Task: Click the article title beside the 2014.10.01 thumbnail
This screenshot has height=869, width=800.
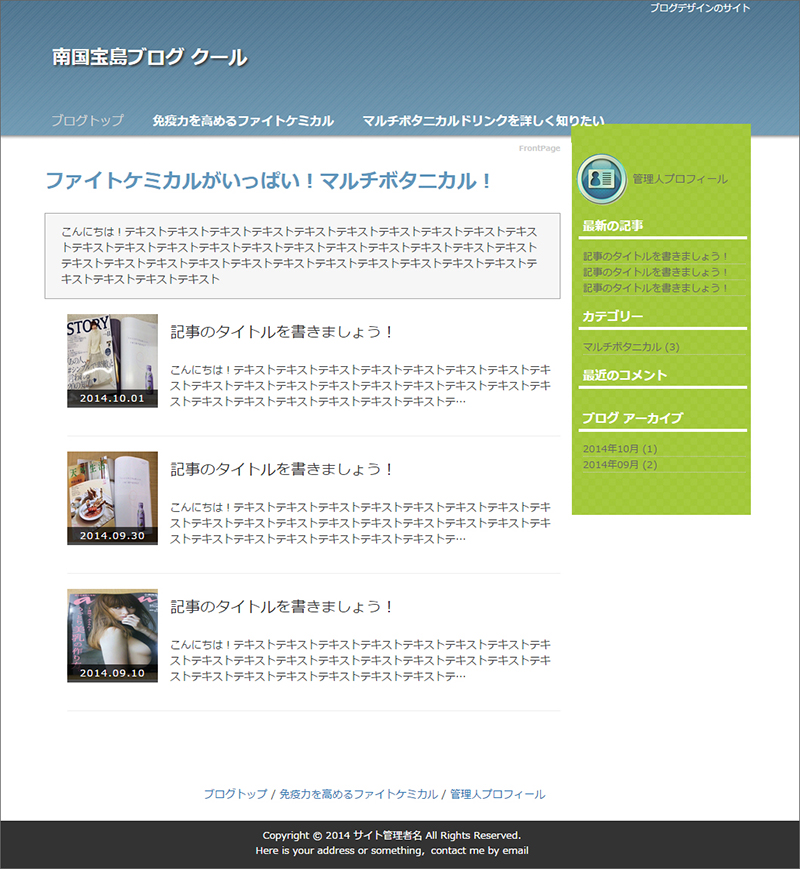Action: (283, 332)
